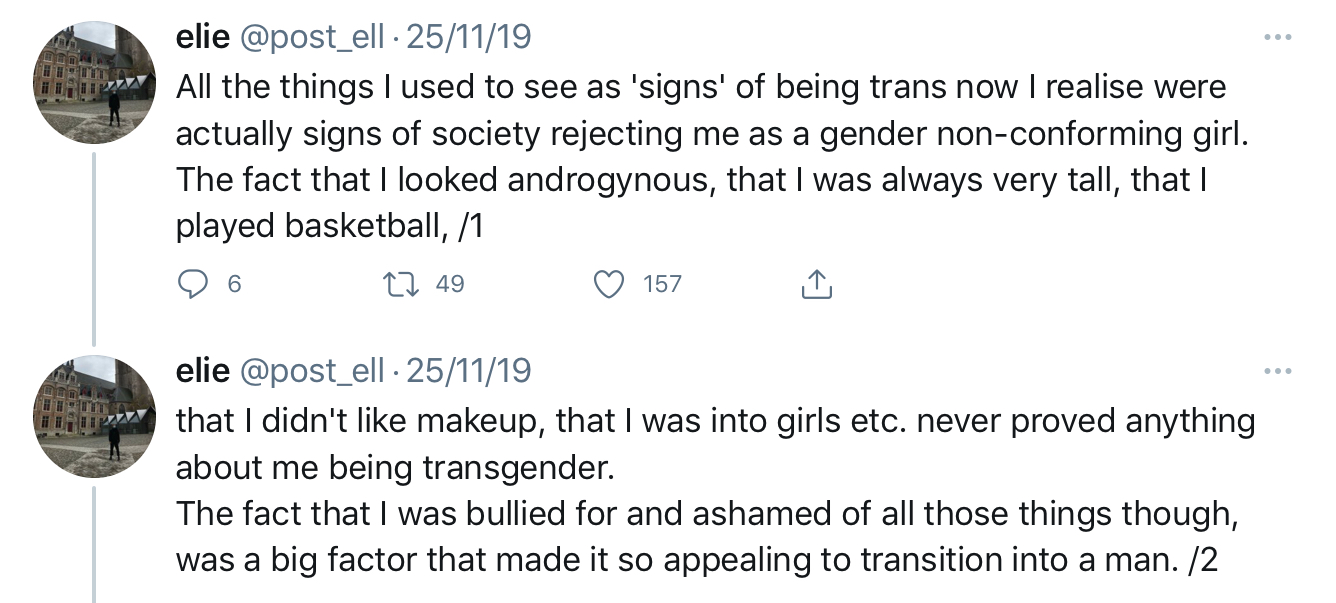This screenshot has height=603, width=1336.
Task: Open the second tweet's 25/11/19 timestamp
Action: pyautogui.click(x=469, y=372)
